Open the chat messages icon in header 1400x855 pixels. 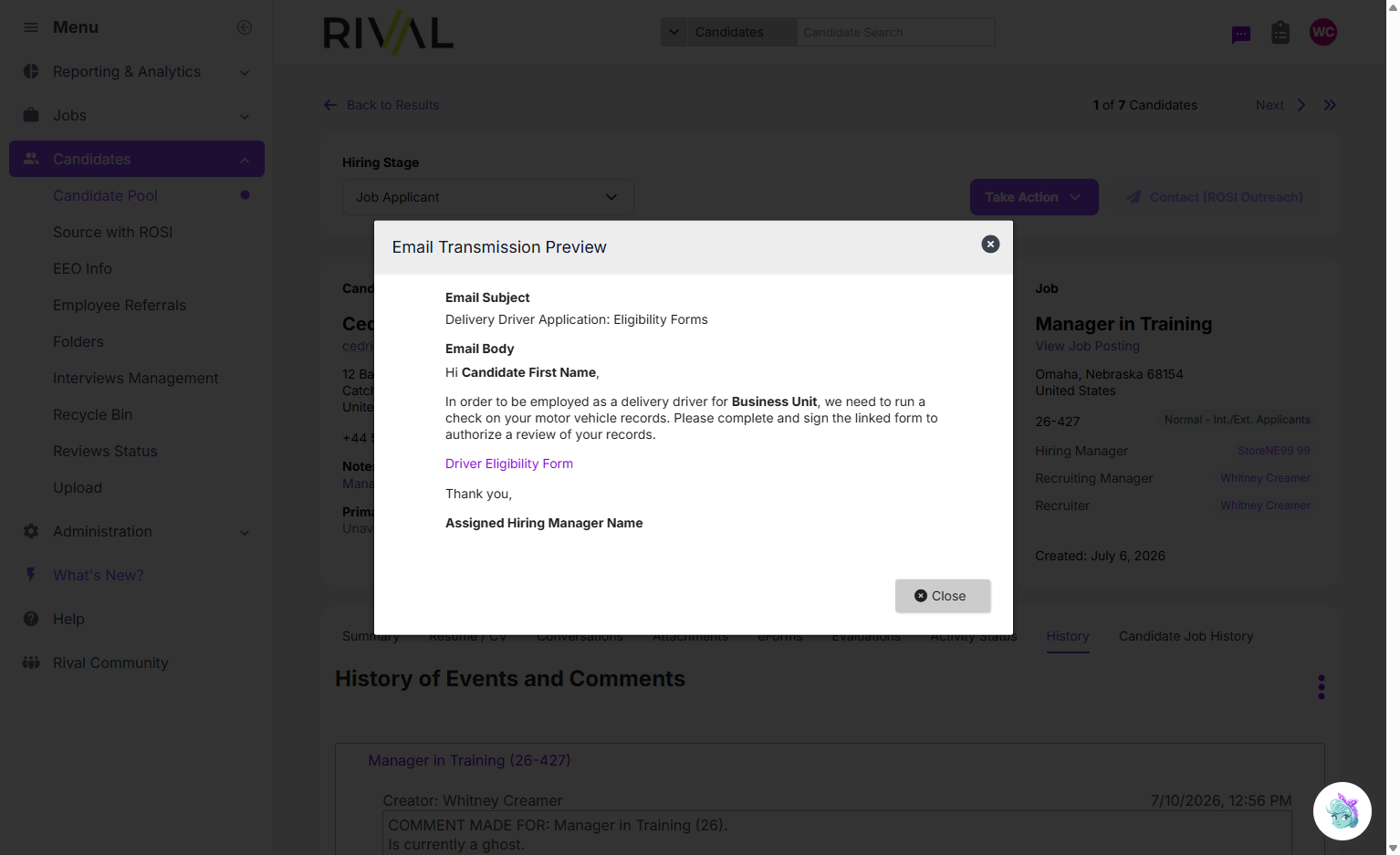pyautogui.click(x=1241, y=35)
